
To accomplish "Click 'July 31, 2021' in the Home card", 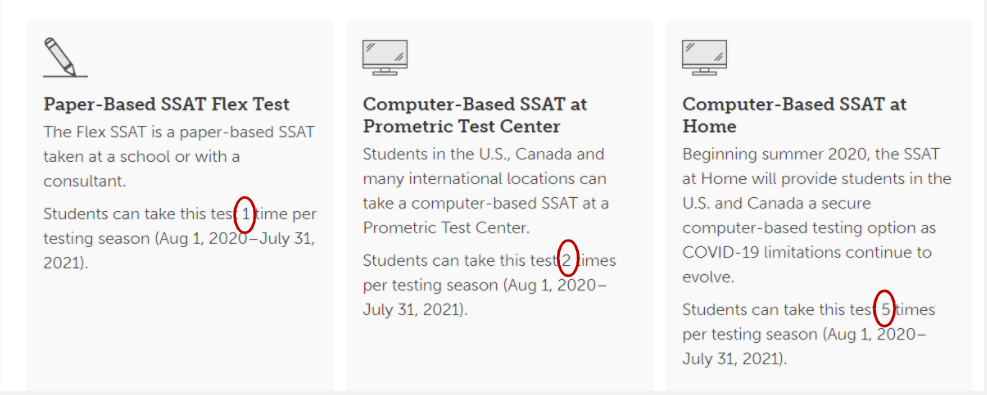I will click(734, 360).
